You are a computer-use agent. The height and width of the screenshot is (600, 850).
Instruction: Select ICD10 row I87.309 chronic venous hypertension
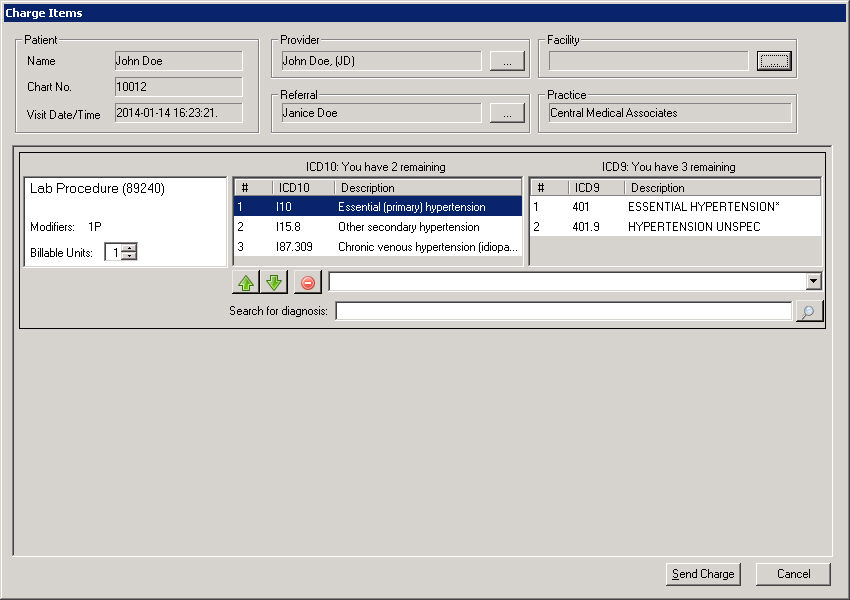coord(378,247)
